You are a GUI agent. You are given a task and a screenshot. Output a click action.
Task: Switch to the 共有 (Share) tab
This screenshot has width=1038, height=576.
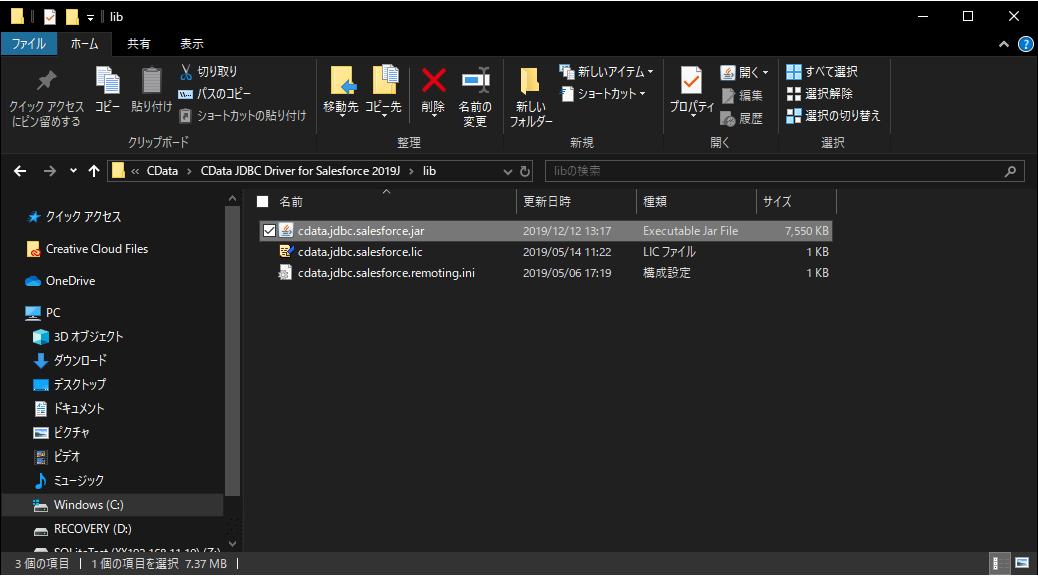point(138,44)
